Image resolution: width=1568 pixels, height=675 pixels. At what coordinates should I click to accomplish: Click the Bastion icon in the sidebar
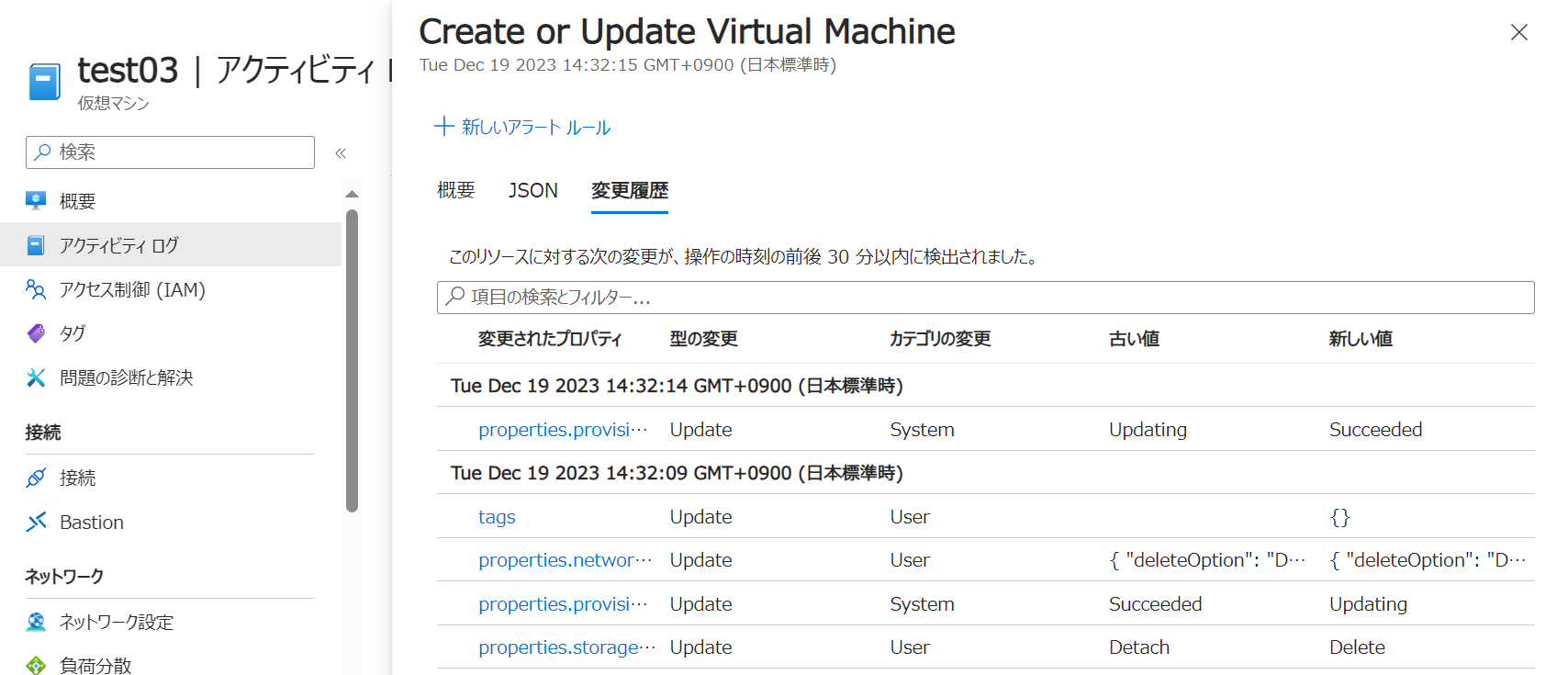tap(36, 522)
